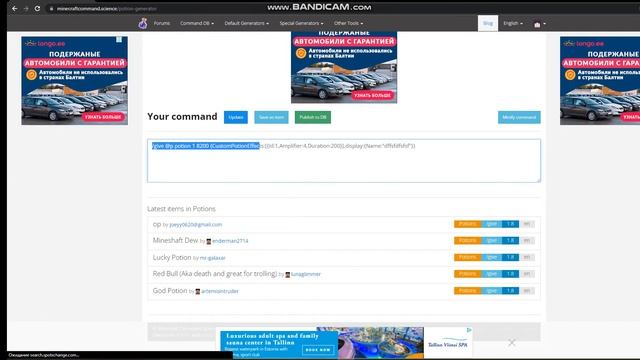Click artemisintruder's avatar icon
640x360 pixels.
tap(198, 291)
